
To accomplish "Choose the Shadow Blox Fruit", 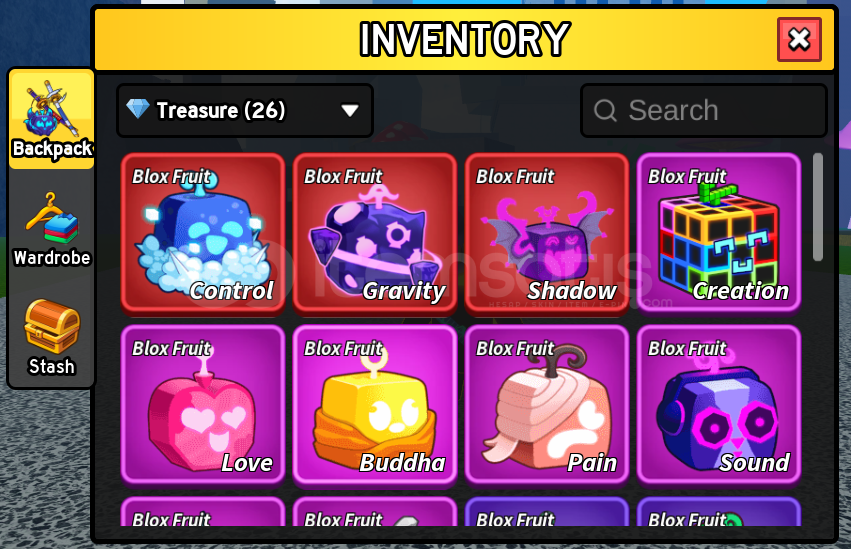I will (x=547, y=233).
